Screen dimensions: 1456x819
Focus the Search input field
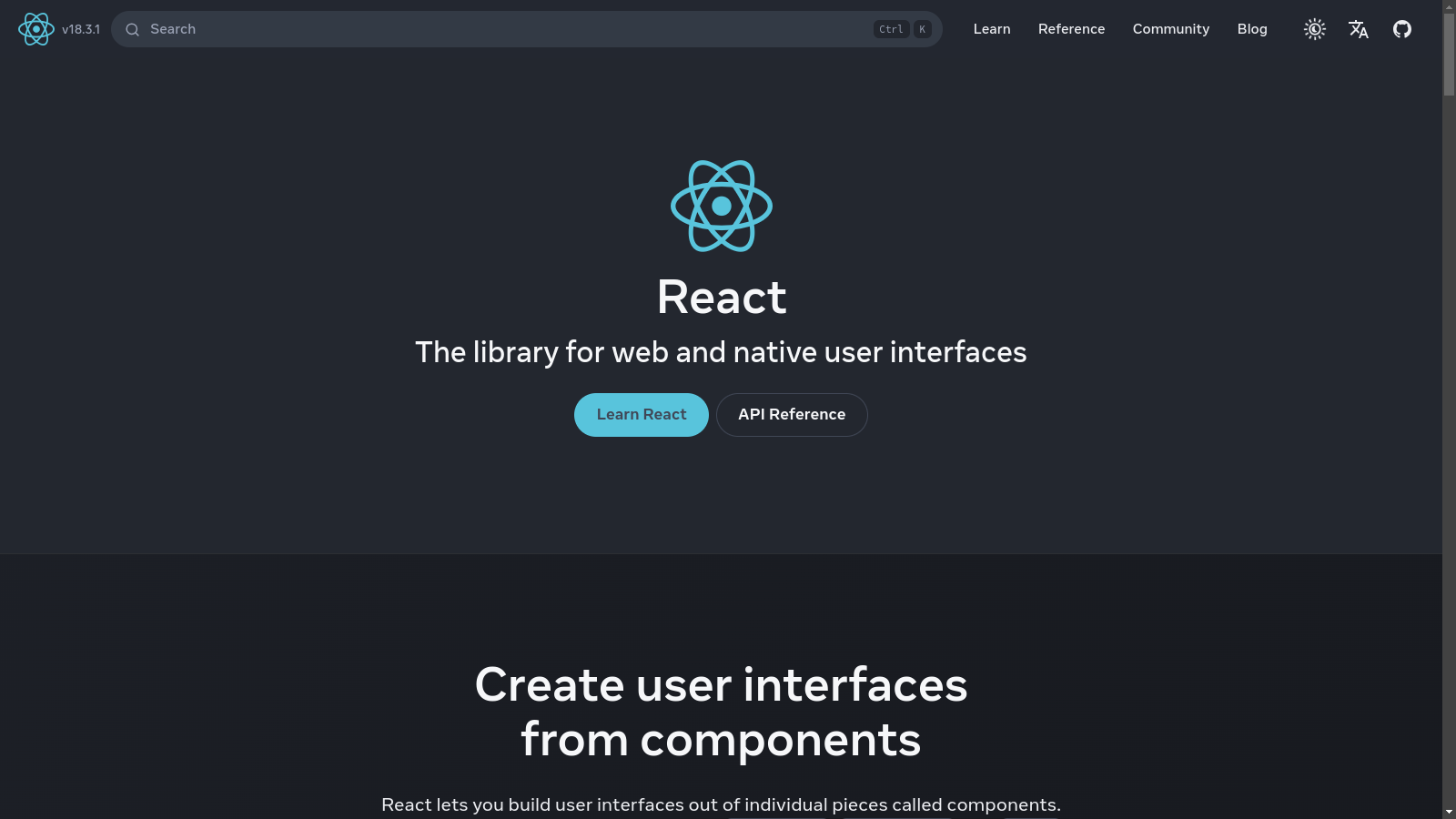(500, 29)
